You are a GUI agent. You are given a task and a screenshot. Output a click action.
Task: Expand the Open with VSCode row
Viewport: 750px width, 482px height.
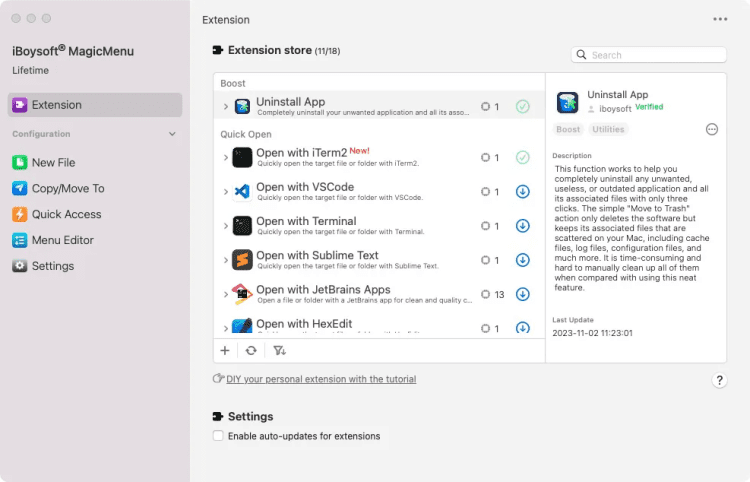(x=226, y=192)
